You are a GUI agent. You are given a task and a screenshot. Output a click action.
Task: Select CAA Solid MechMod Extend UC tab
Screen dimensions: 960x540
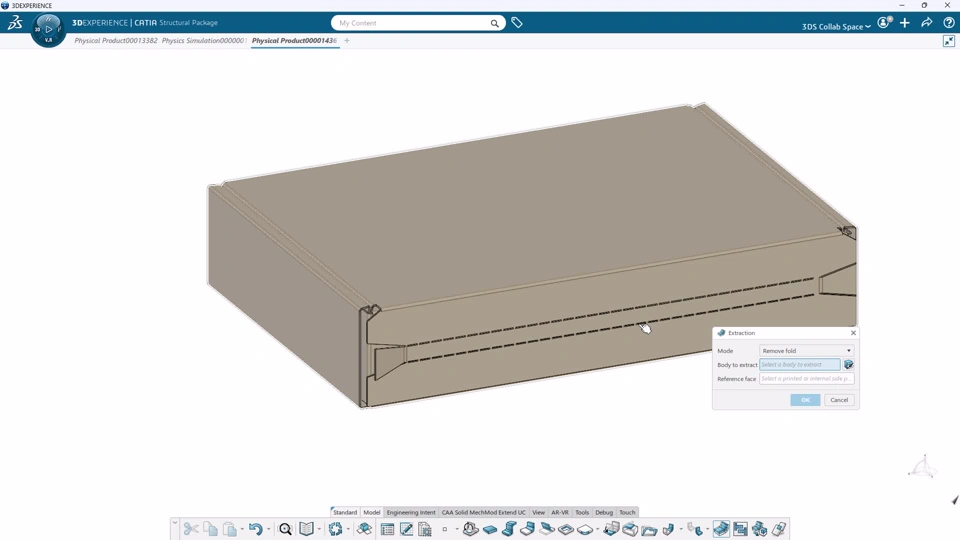pyautogui.click(x=484, y=512)
